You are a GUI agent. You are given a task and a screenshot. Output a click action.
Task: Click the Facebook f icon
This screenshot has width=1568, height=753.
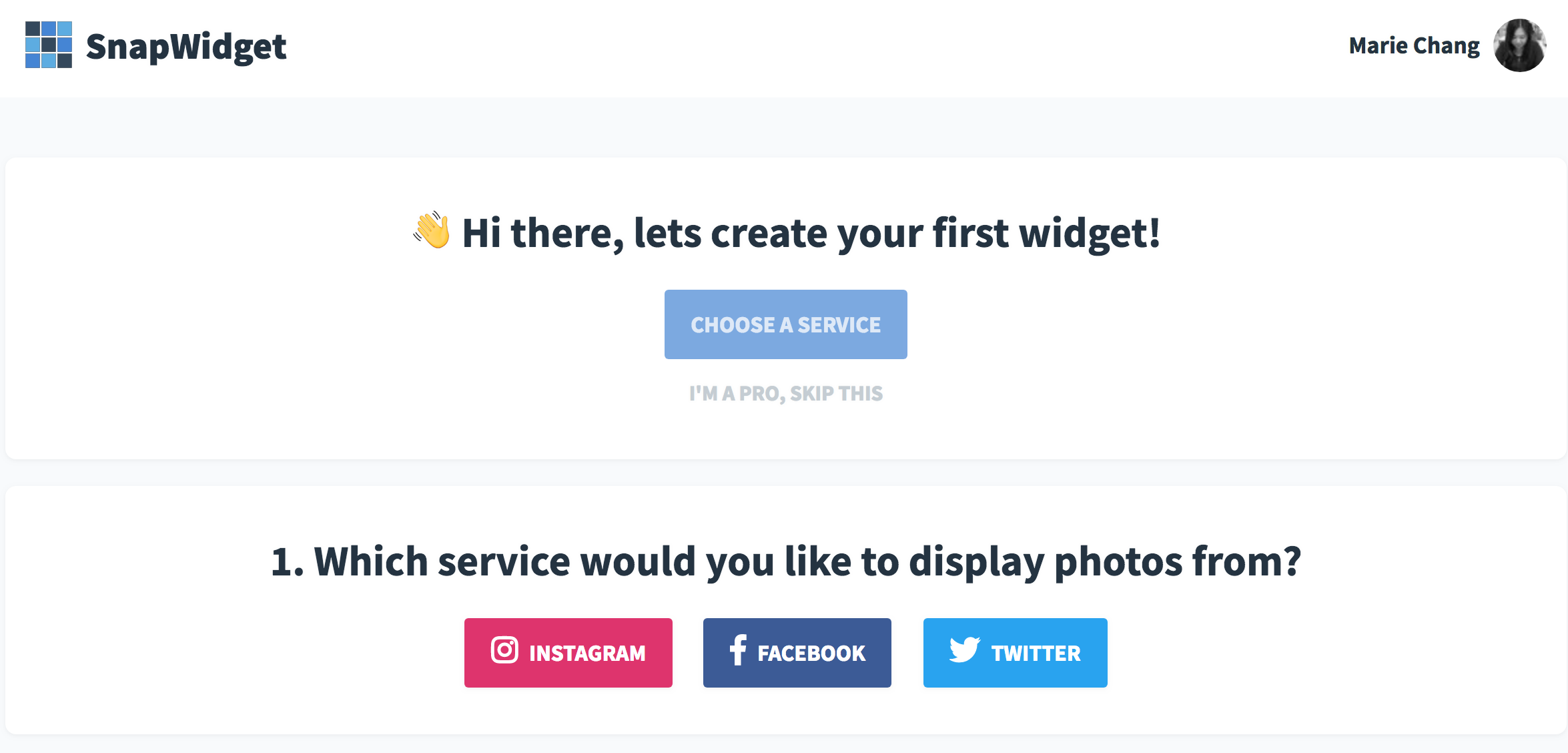pyautogui.click(x=737, y=650)
